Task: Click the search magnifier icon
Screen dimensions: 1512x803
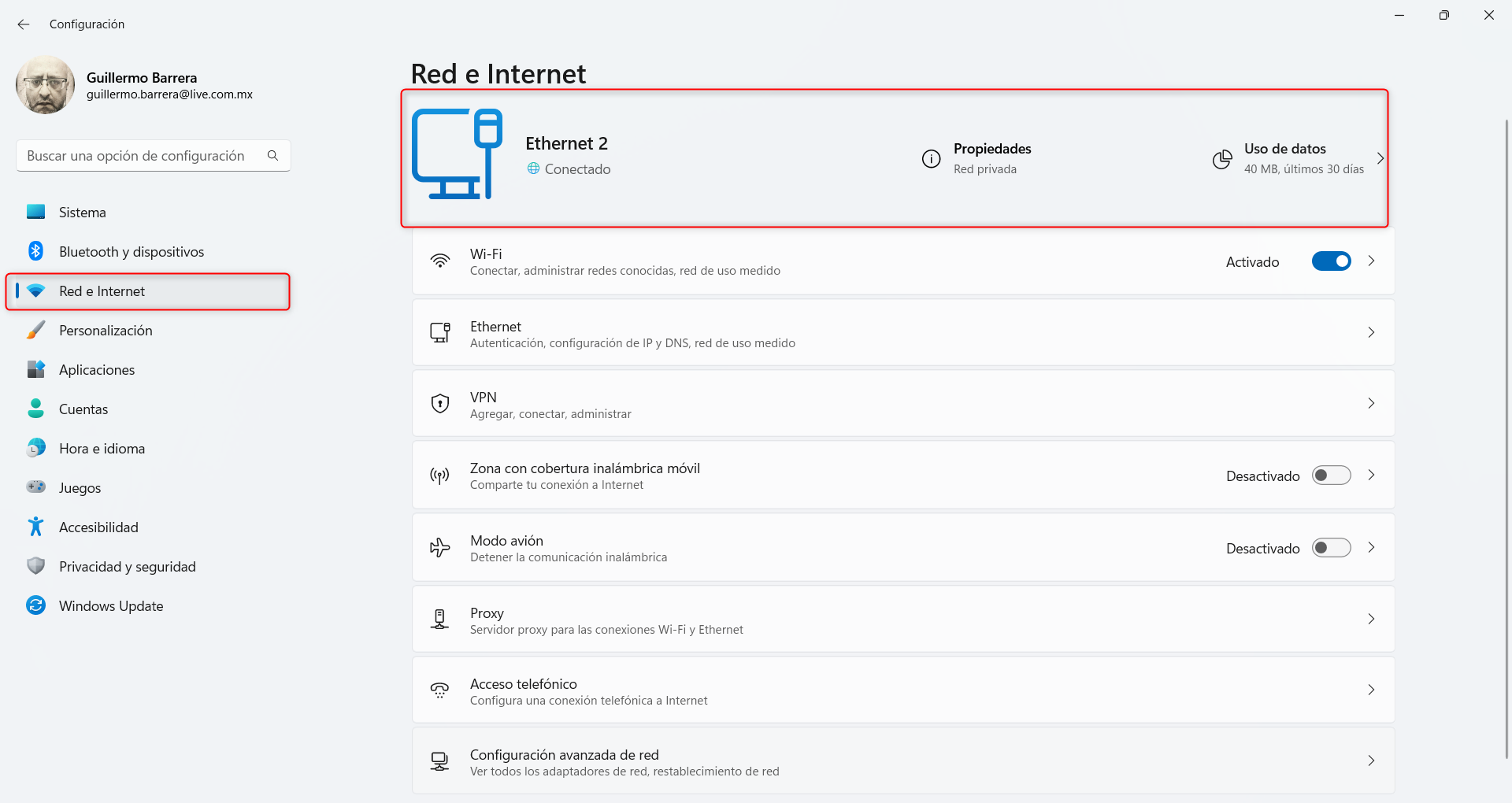Action: (x=272, y=156)
